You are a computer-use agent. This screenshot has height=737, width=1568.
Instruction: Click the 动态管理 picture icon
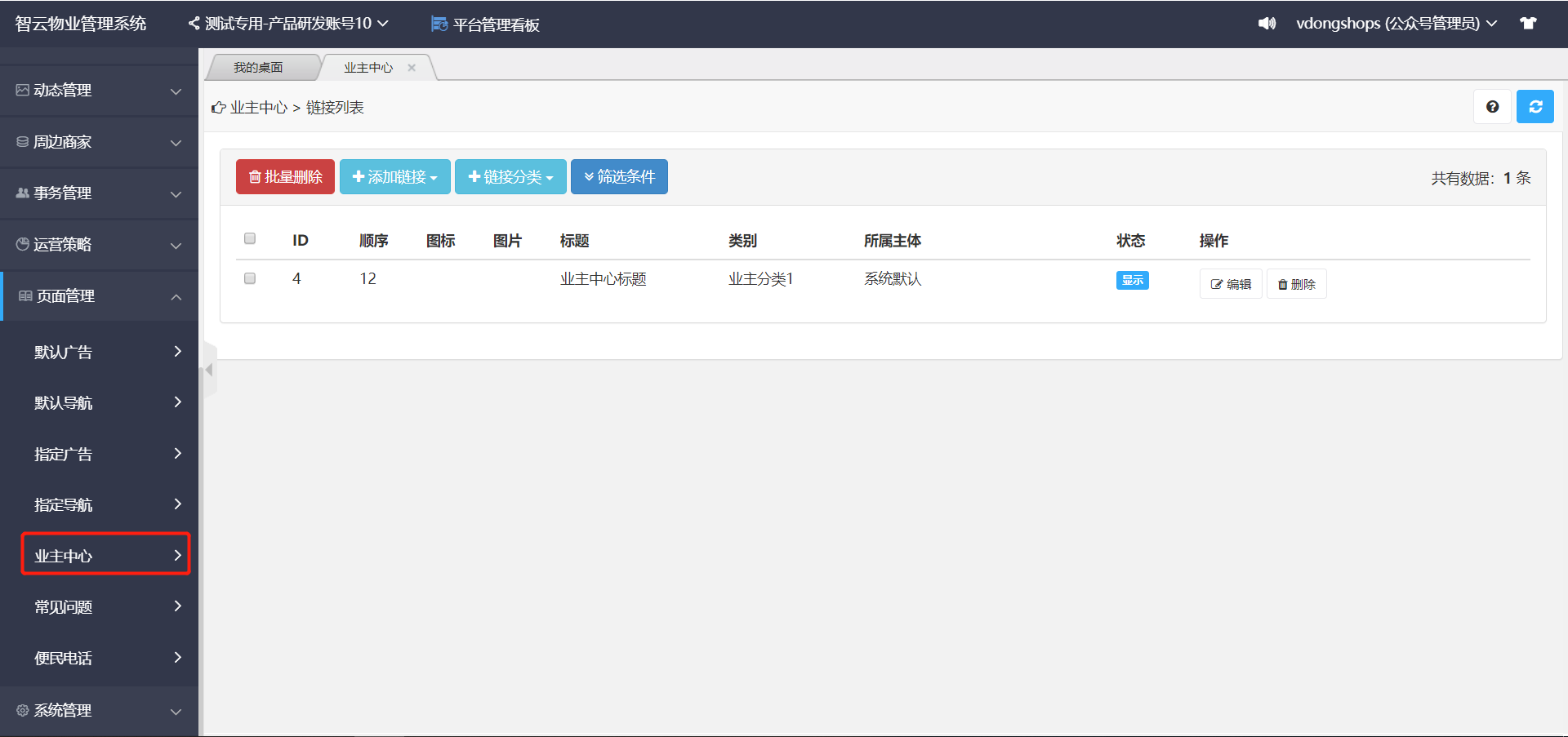[23, 90]
